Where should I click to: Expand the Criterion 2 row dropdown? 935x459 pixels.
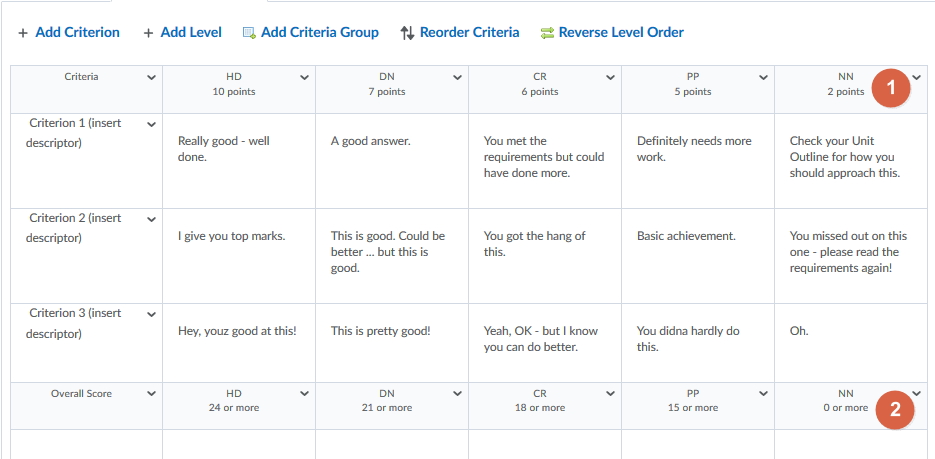151,219
